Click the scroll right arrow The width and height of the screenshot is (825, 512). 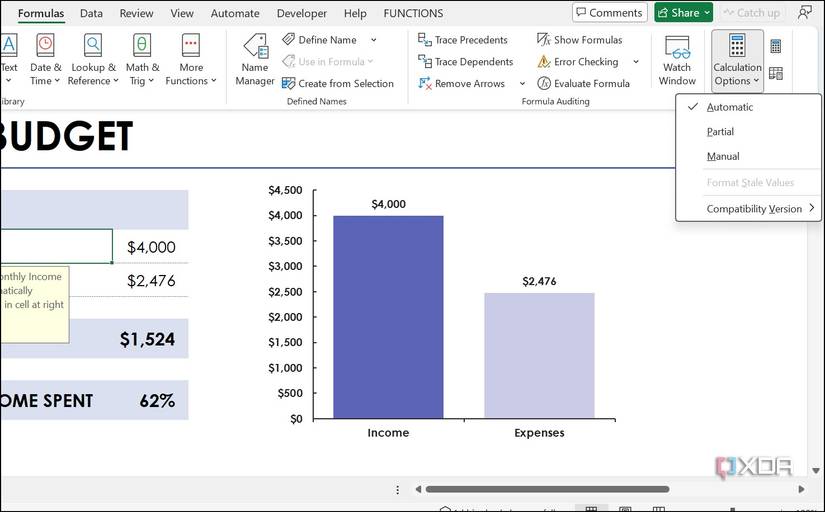click(x=801, y=489)
